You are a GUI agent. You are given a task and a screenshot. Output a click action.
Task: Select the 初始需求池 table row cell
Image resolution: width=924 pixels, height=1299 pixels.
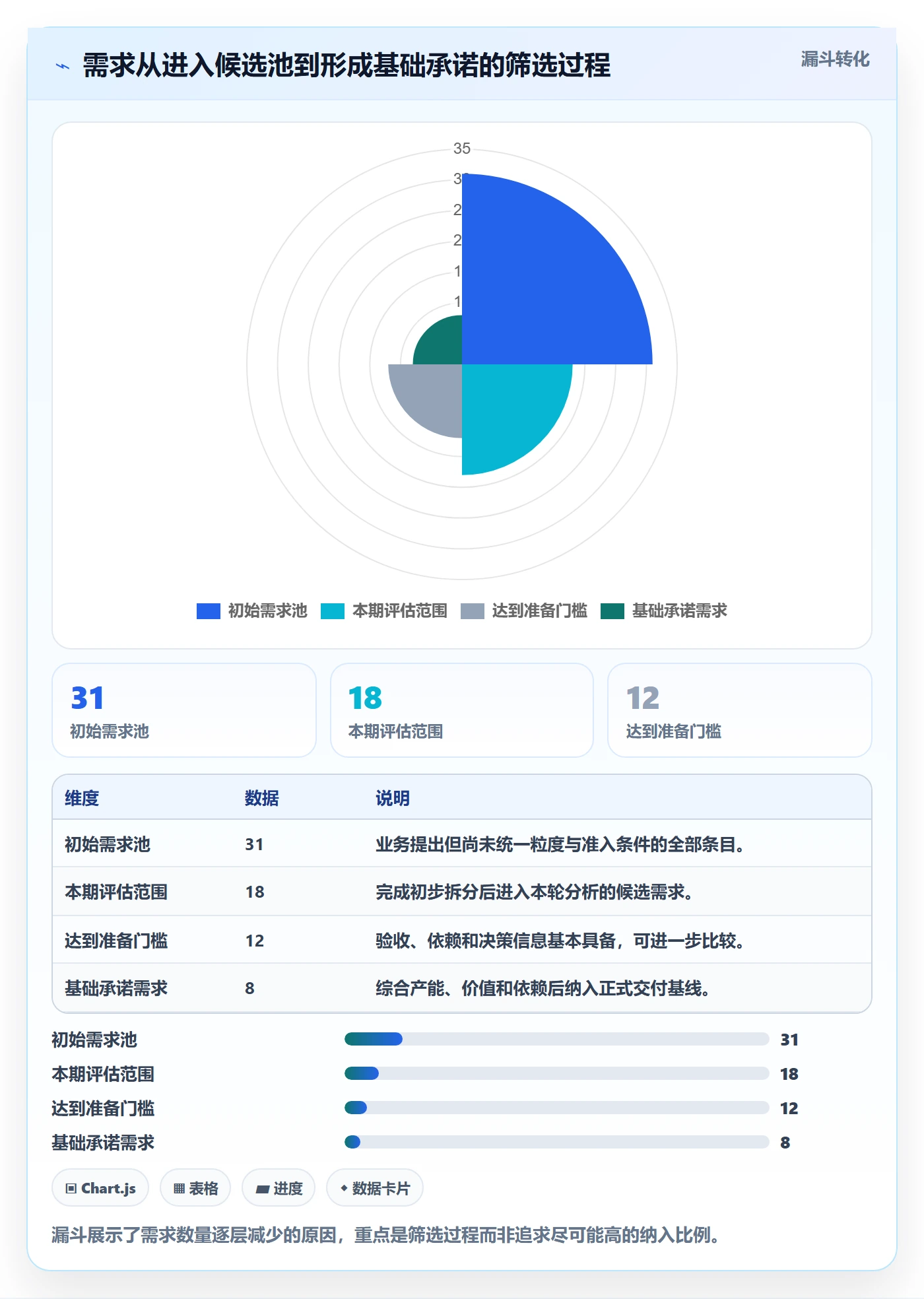click(x=108, y=844)
